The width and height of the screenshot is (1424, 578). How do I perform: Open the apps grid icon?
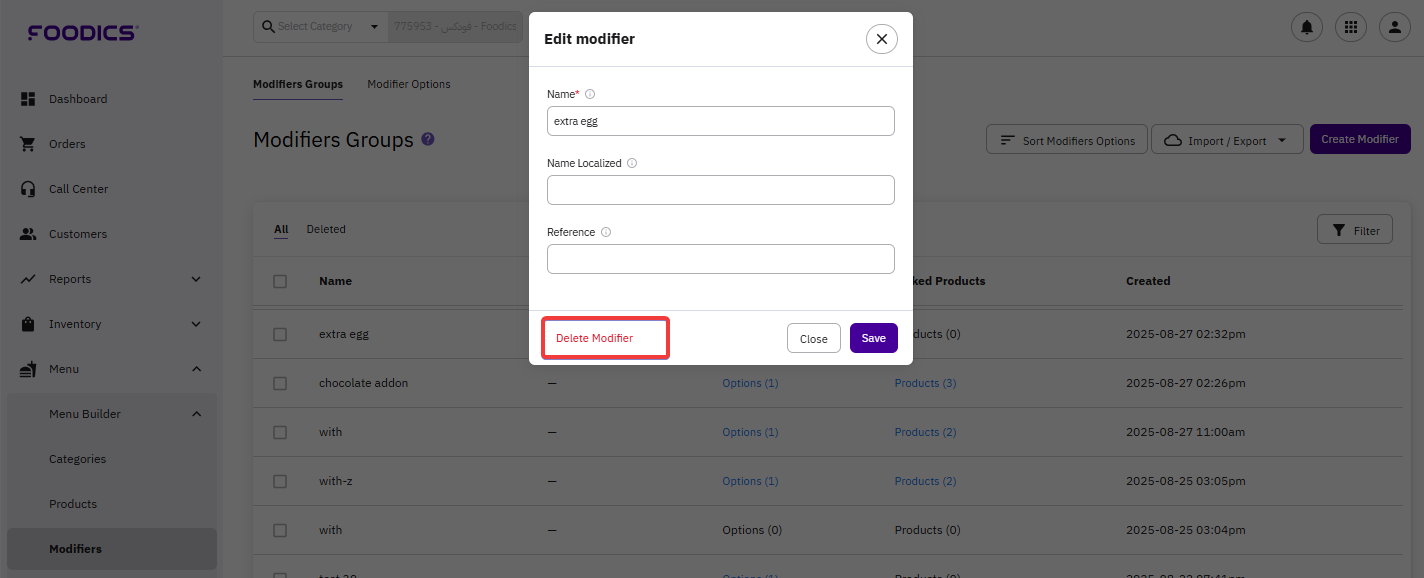tap(1350, 27)
